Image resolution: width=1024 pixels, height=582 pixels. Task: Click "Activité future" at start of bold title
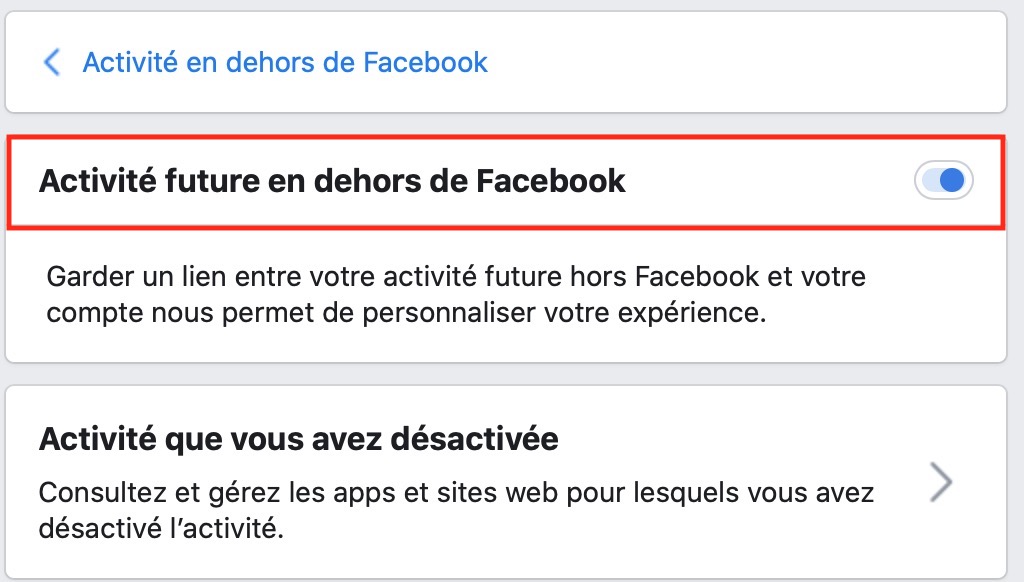pyautogui.click(x=146, y=181)
